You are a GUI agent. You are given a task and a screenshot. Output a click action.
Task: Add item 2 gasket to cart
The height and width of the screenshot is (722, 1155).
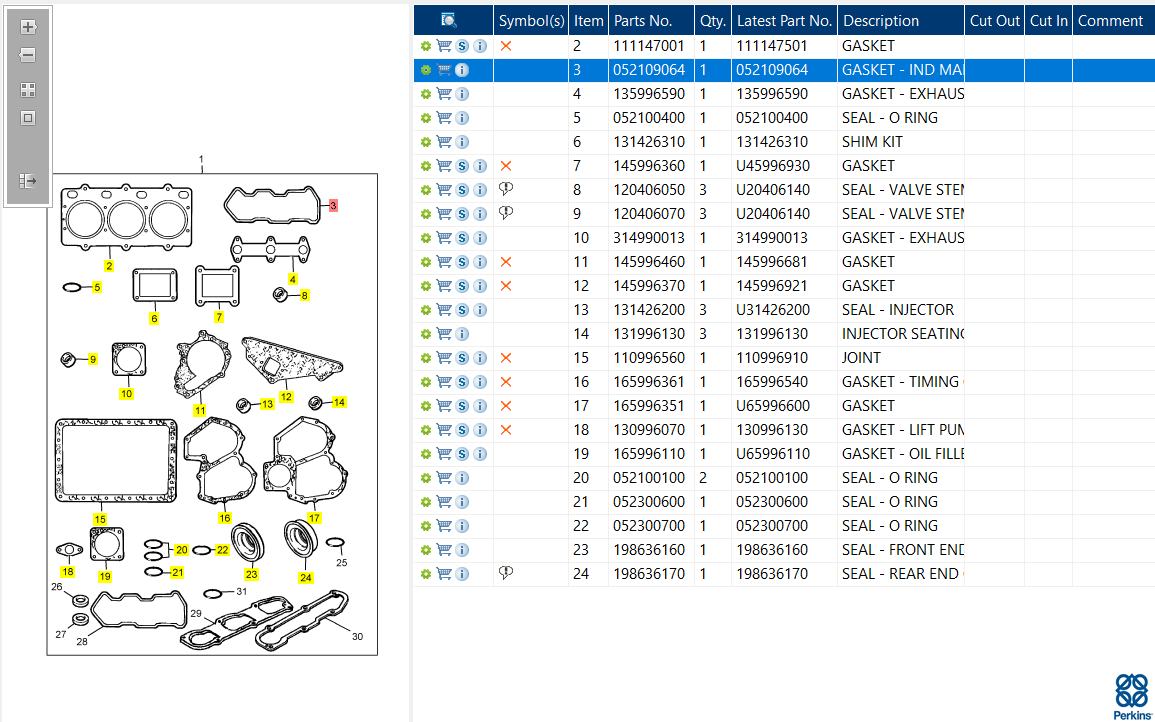click(x=444, y=46)
